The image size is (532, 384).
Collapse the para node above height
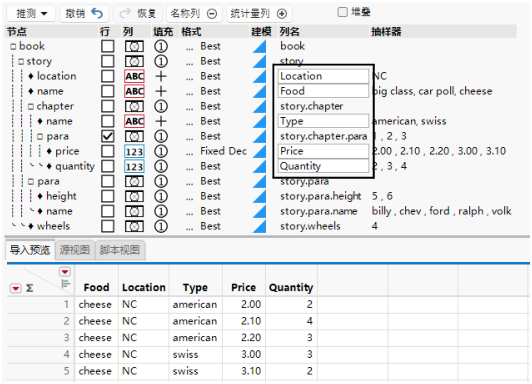point(31,182)
